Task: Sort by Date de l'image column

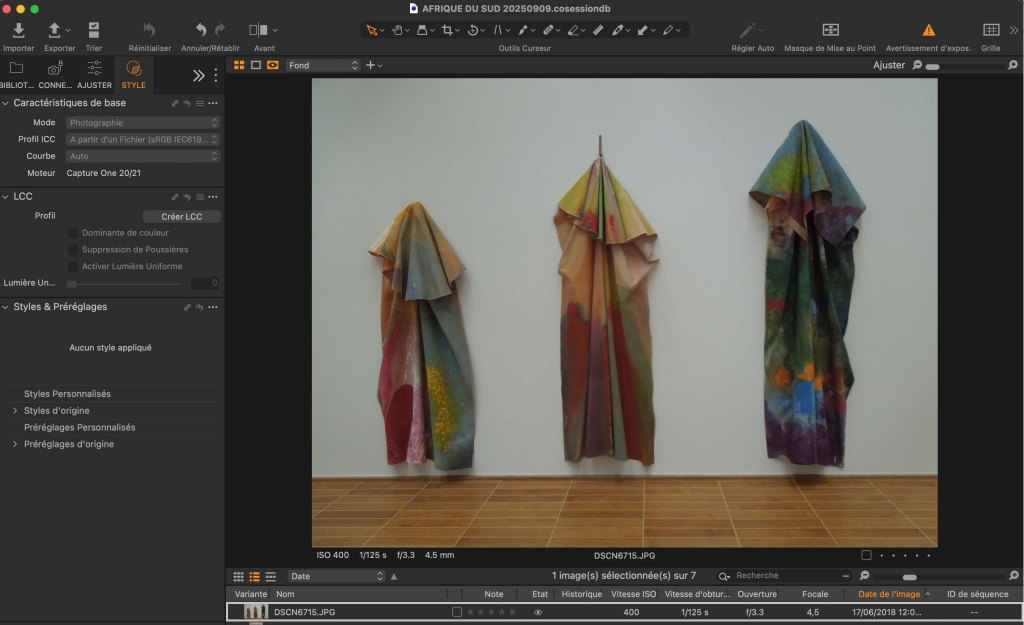Action: pyautogui.click(x=889, y=594)
